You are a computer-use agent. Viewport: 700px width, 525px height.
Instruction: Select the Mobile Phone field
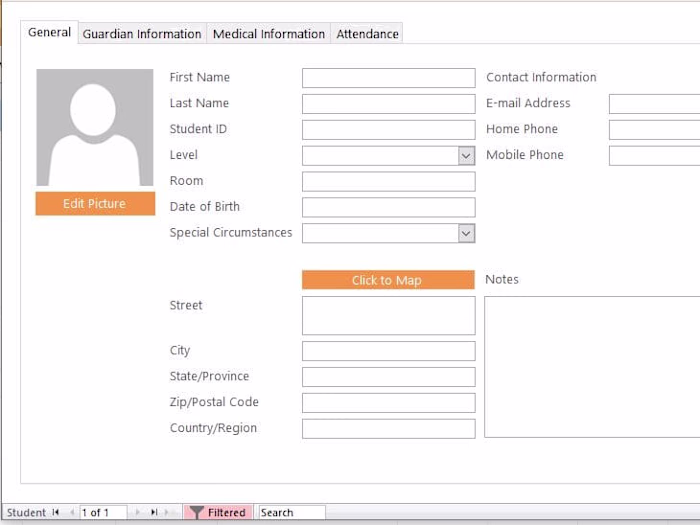pyautogui.click(x=654, y=156)
